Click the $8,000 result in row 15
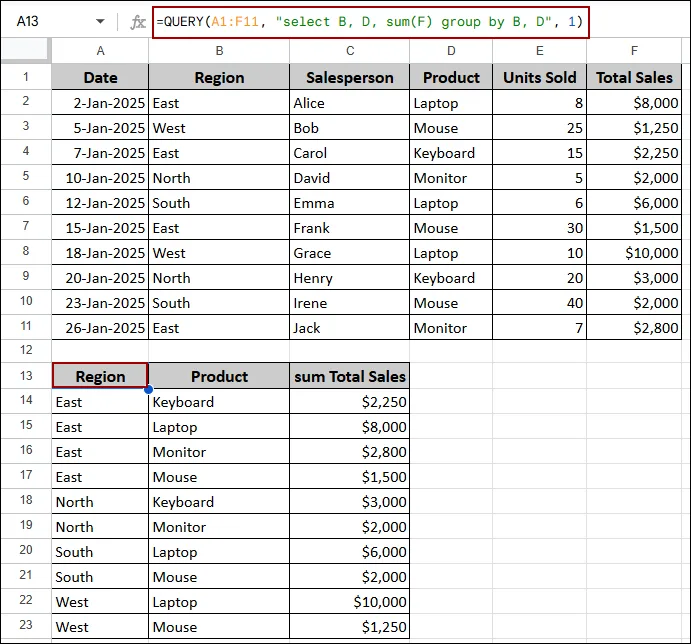Viewport: 691px width, 644px height. pos(350,427)
